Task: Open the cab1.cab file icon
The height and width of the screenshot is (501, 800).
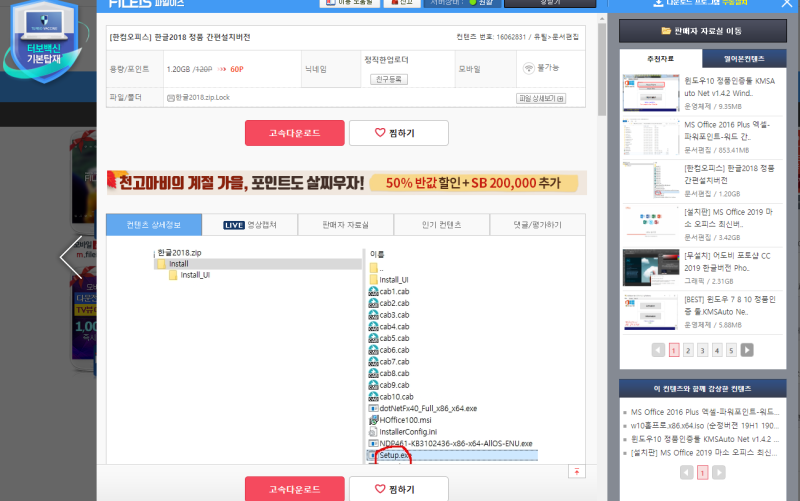Action: coord(373,291)
